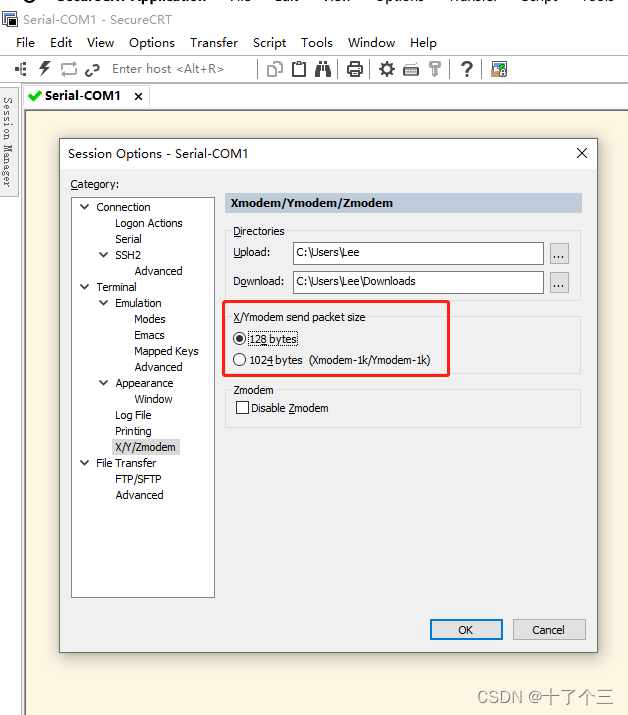Click the Upload directory field

pos(418,253)
